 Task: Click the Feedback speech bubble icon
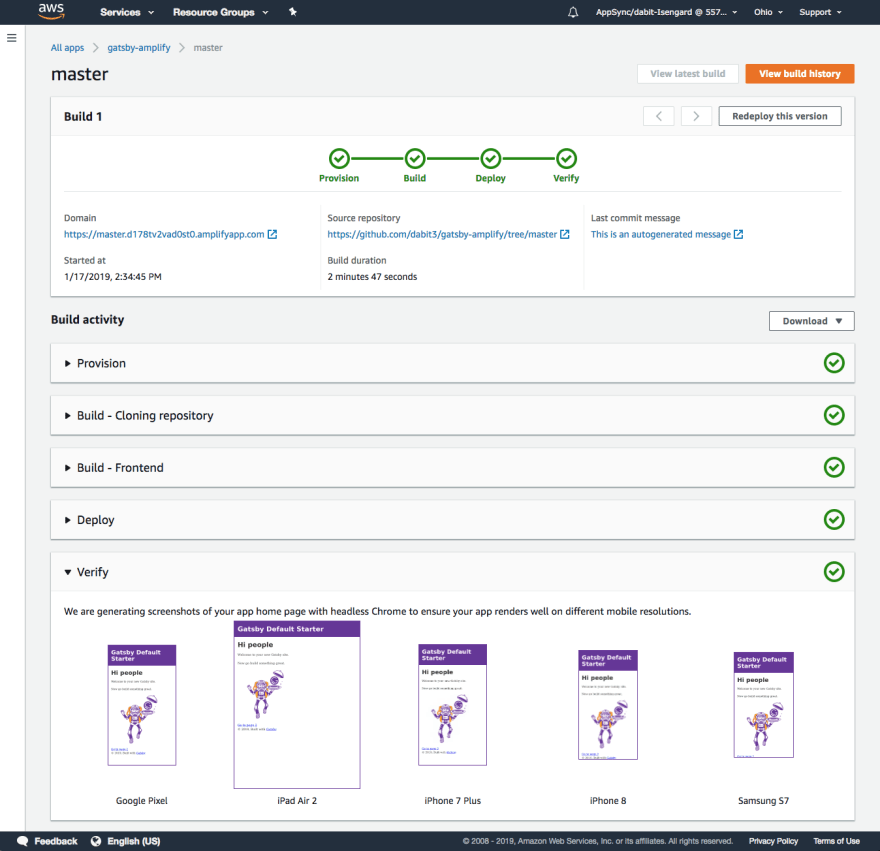pos(22,841)
